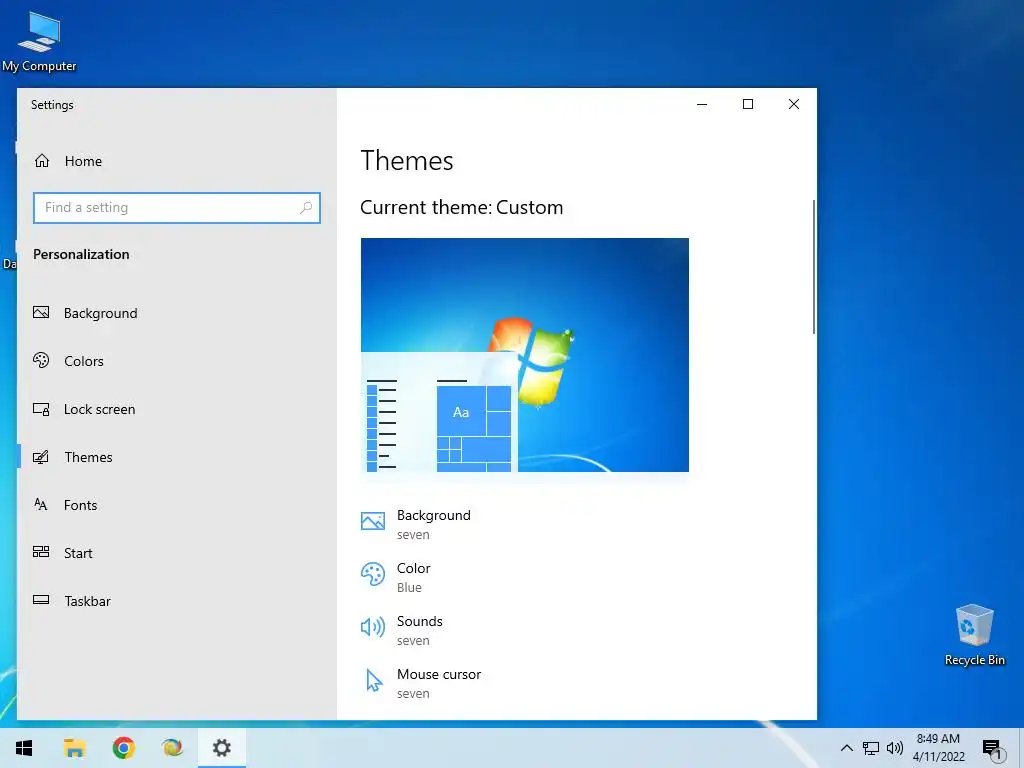The image size is (1024, 768).
Task: Click the Start tiles icon
Action: [41, 552]
